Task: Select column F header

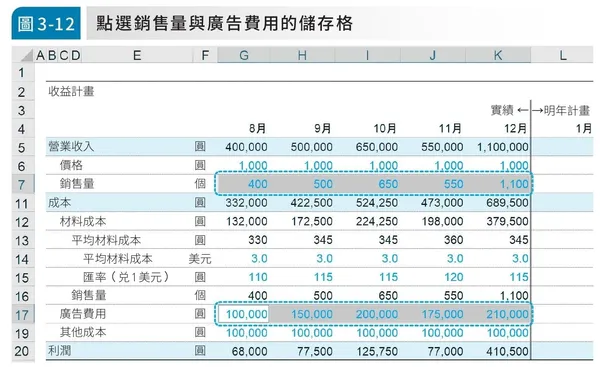Action: pos(205,55)
